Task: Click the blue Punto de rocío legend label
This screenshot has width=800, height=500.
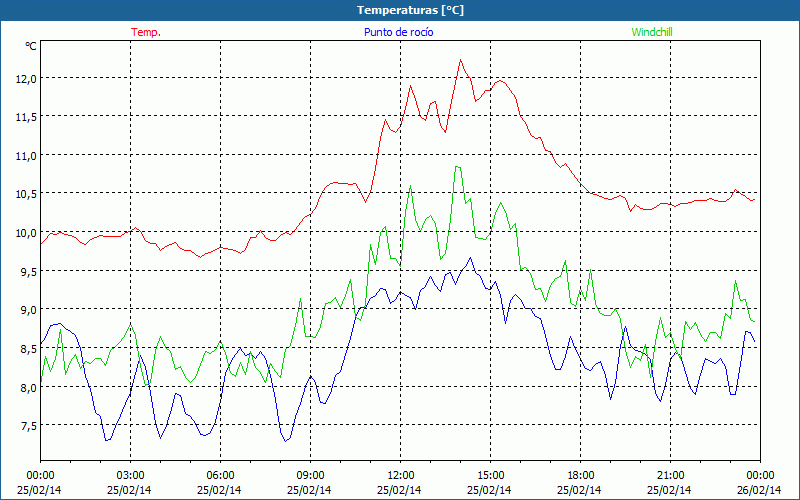Action: (x=398, y=32)
